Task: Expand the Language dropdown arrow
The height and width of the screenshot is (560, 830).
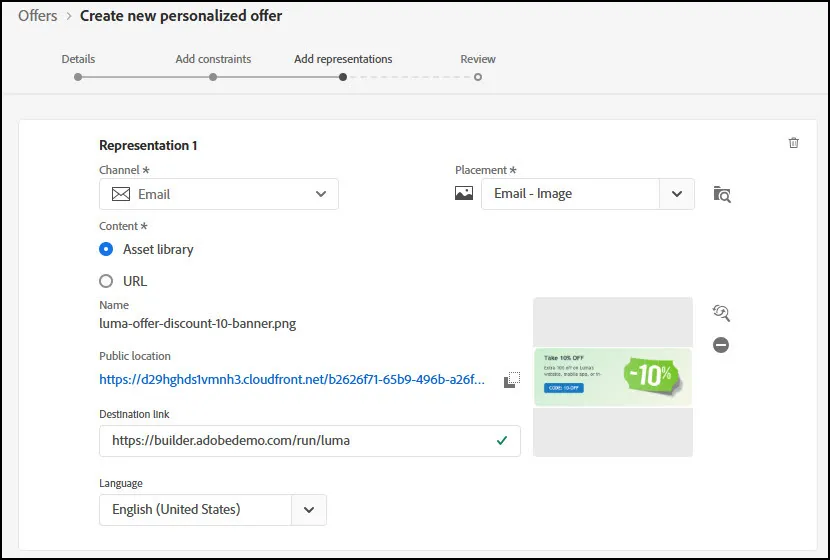Action: pyautogui.click(x=309, y=510)
